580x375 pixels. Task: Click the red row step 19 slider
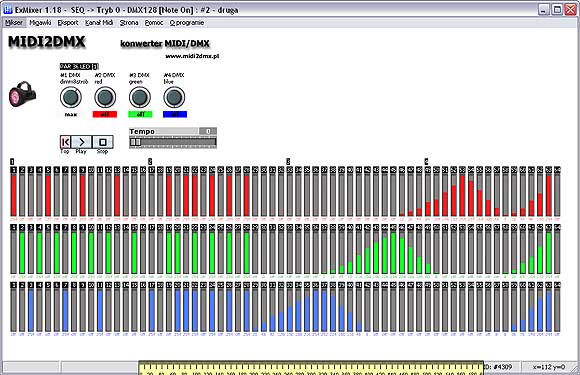click(169, 196)
